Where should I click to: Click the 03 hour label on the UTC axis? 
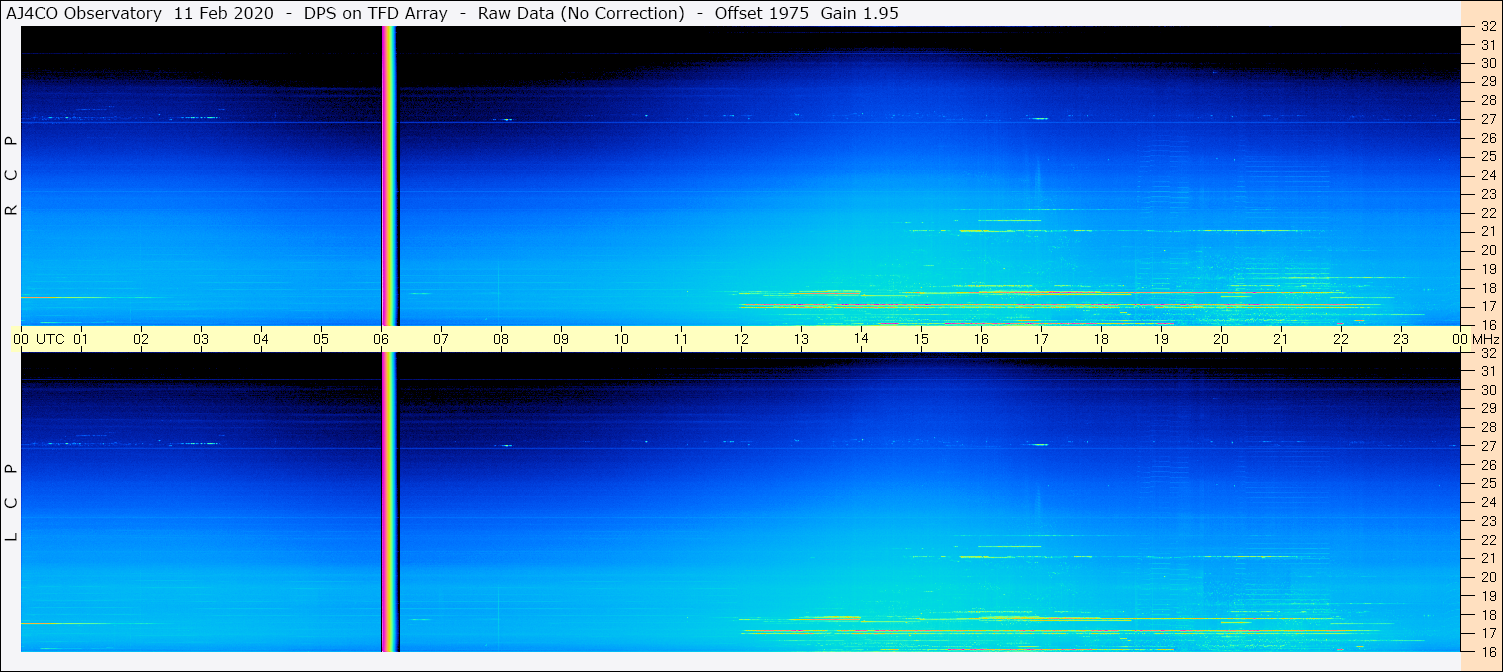201,339
